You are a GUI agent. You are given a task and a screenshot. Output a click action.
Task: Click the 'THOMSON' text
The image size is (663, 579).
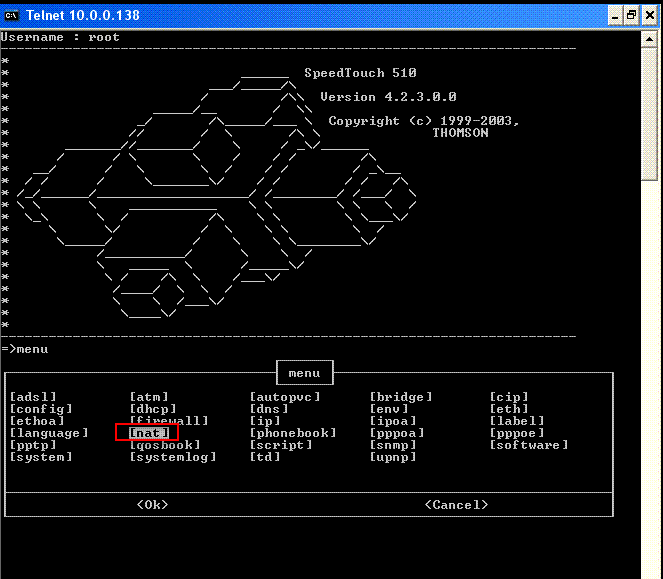tap(460, 133)
